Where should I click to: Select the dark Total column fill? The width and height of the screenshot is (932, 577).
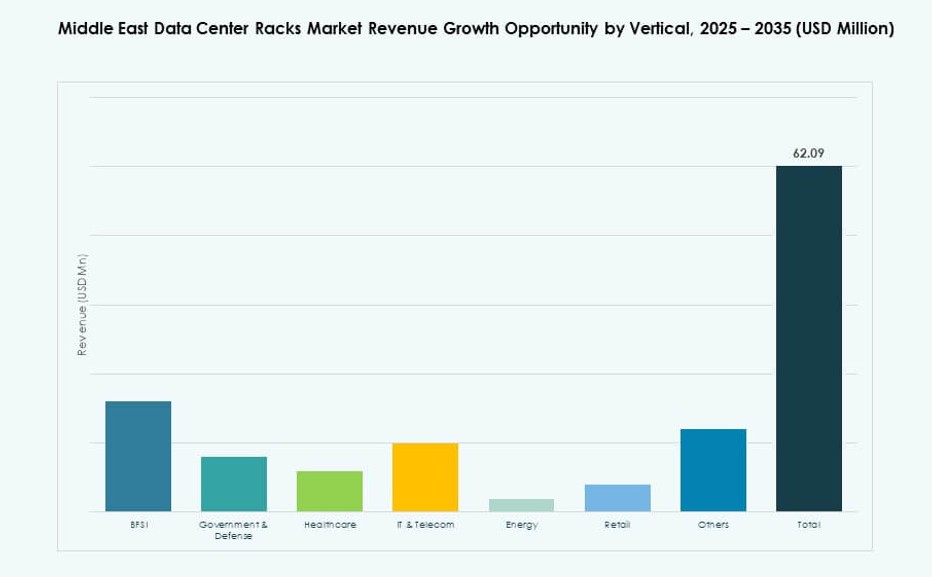(x=809, y=340)
